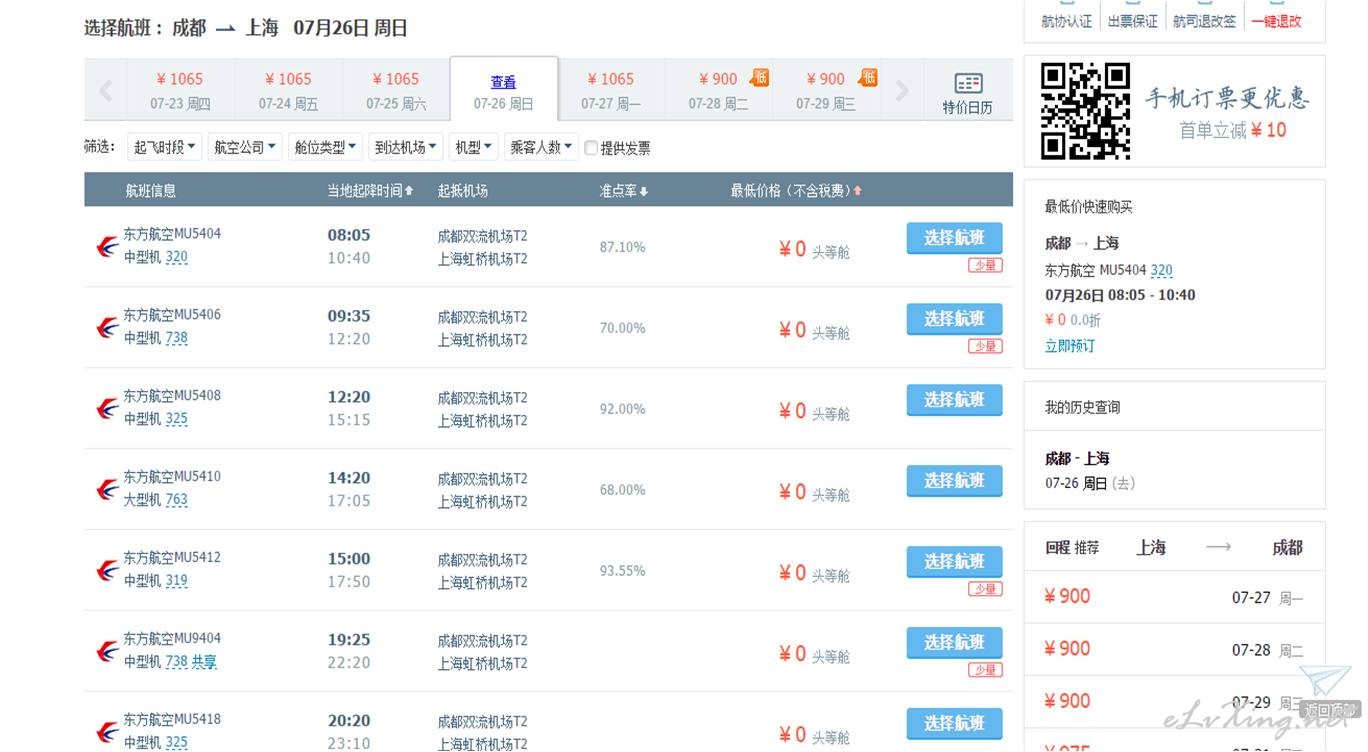
Task: Open the 乘客人数 filter dropdown
Action: [541, 147]
